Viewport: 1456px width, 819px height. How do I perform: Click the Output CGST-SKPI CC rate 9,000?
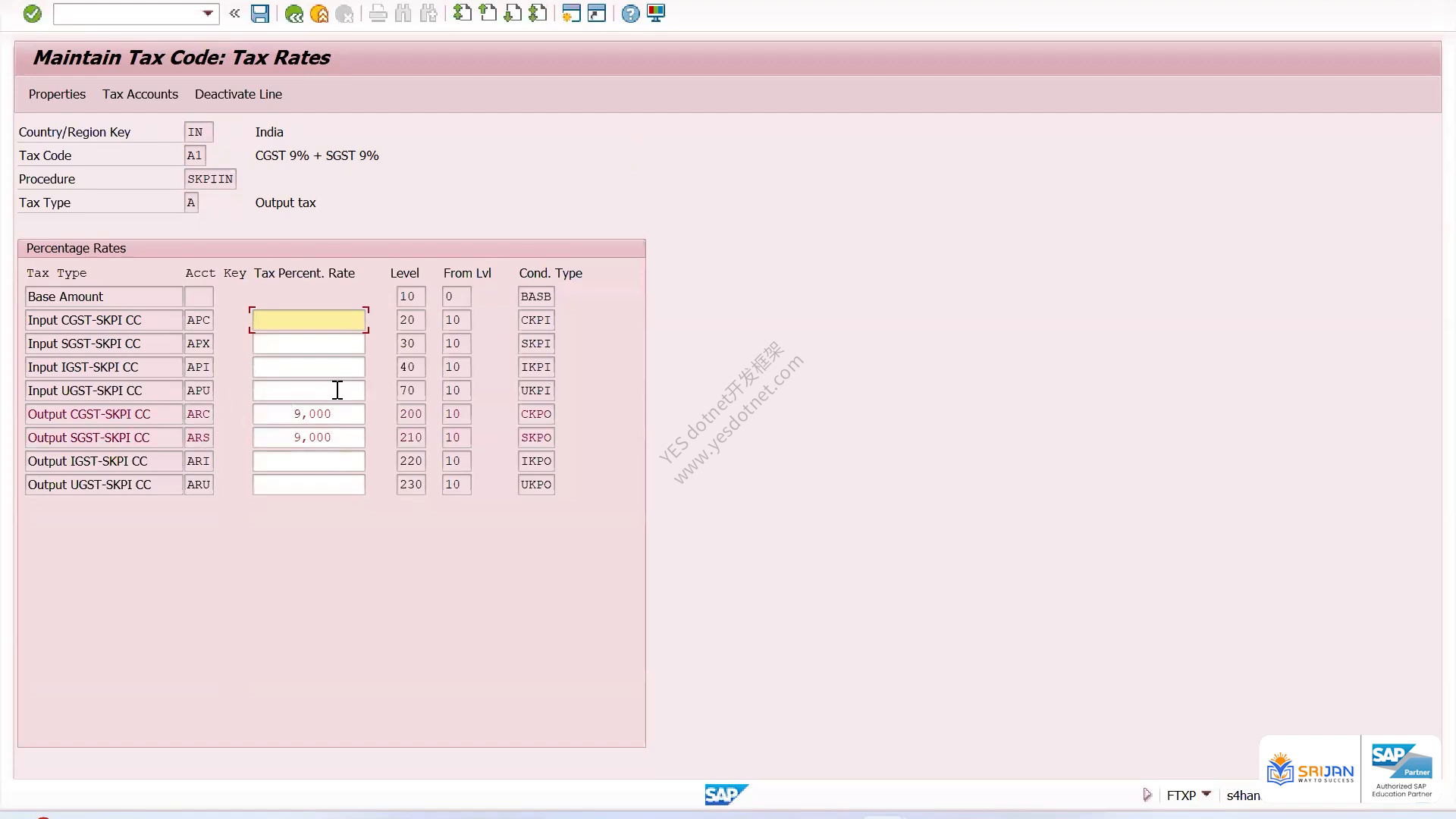click(x=309, y=414)
